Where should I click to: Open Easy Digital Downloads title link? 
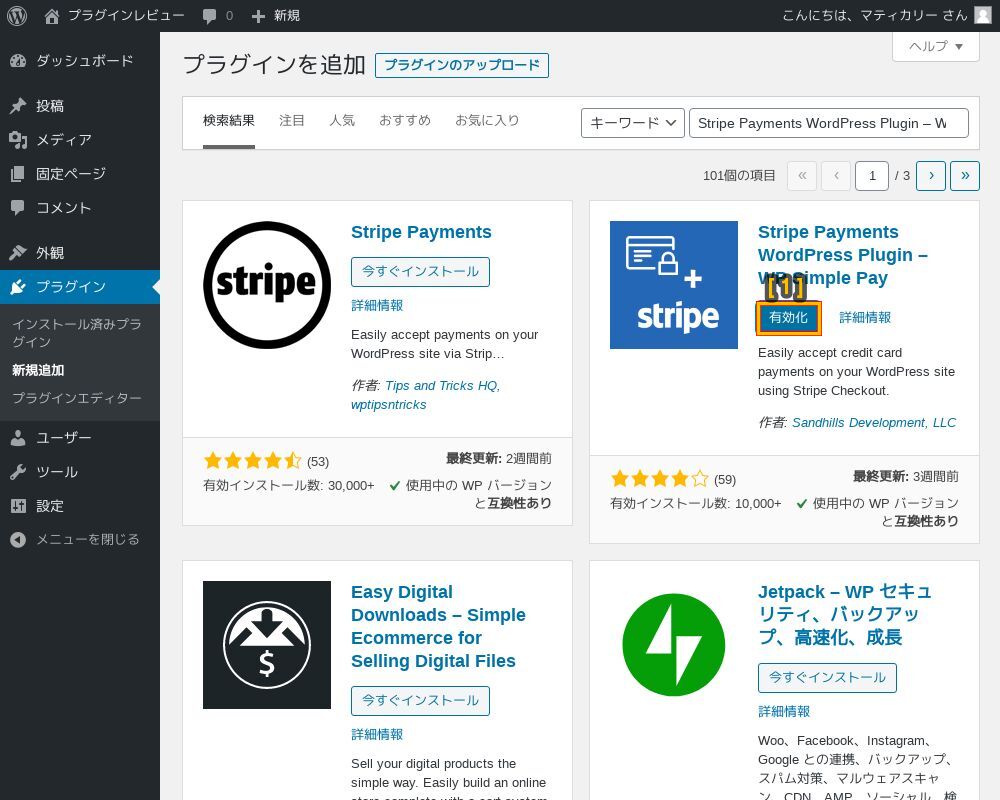pyautogui.click(x=439, y=626)
